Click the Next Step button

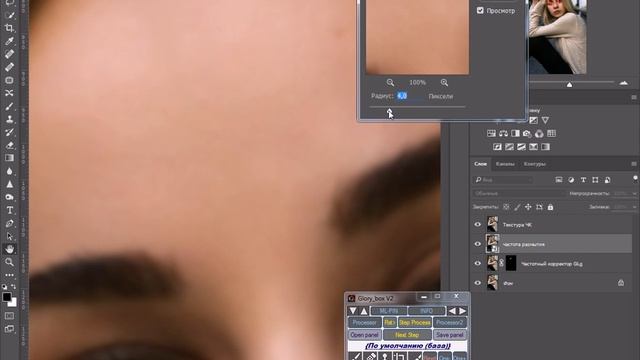tap(407, 335)
